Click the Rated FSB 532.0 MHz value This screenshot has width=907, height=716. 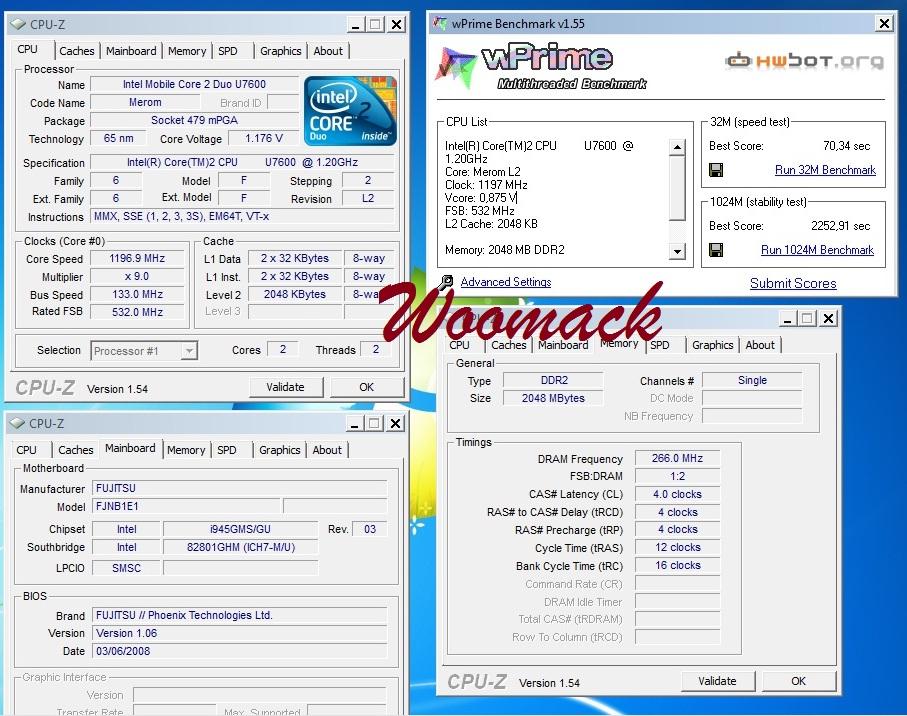[x=137, y=312]
